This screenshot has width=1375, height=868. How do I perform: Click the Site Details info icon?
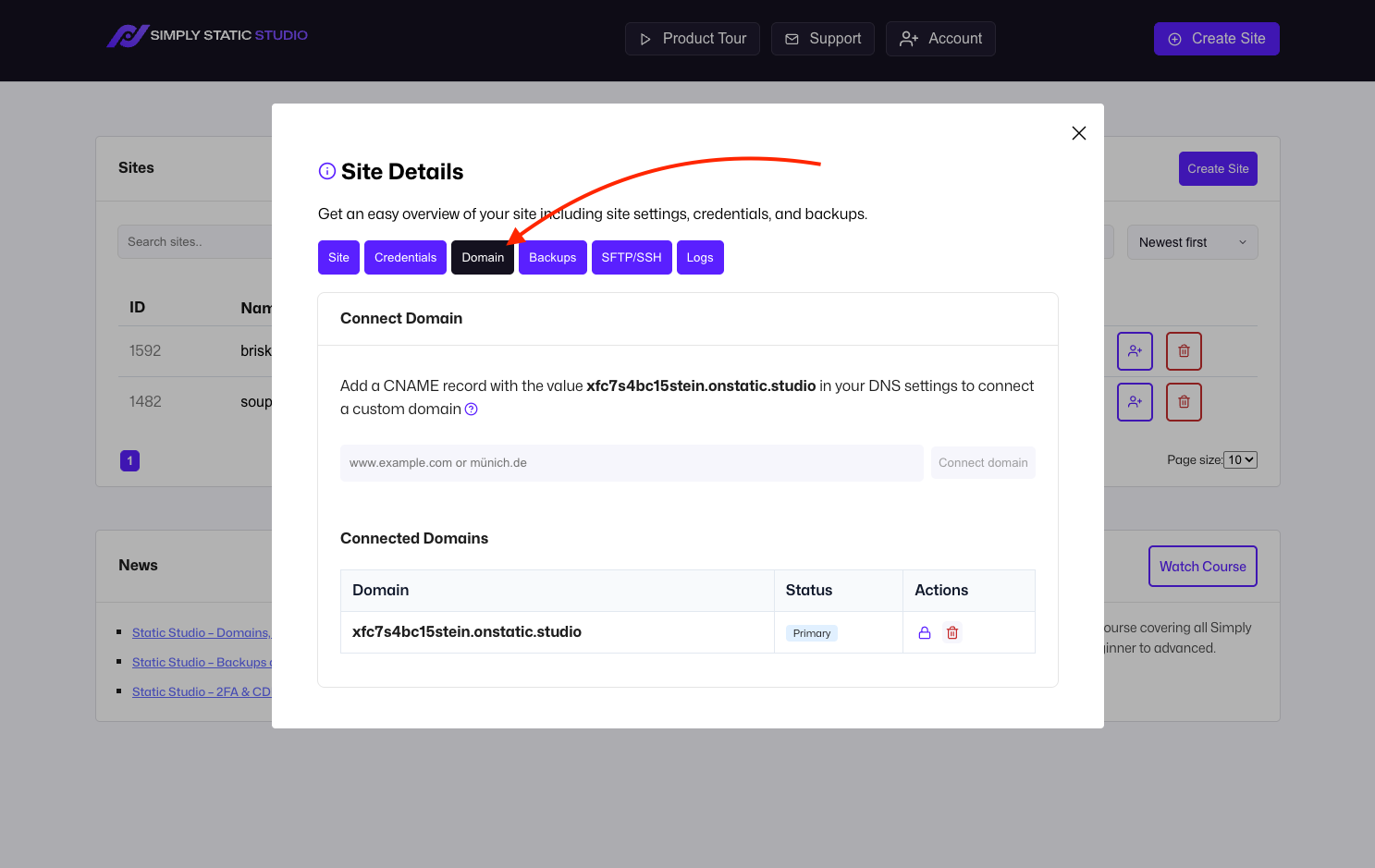tap(327, 171)
